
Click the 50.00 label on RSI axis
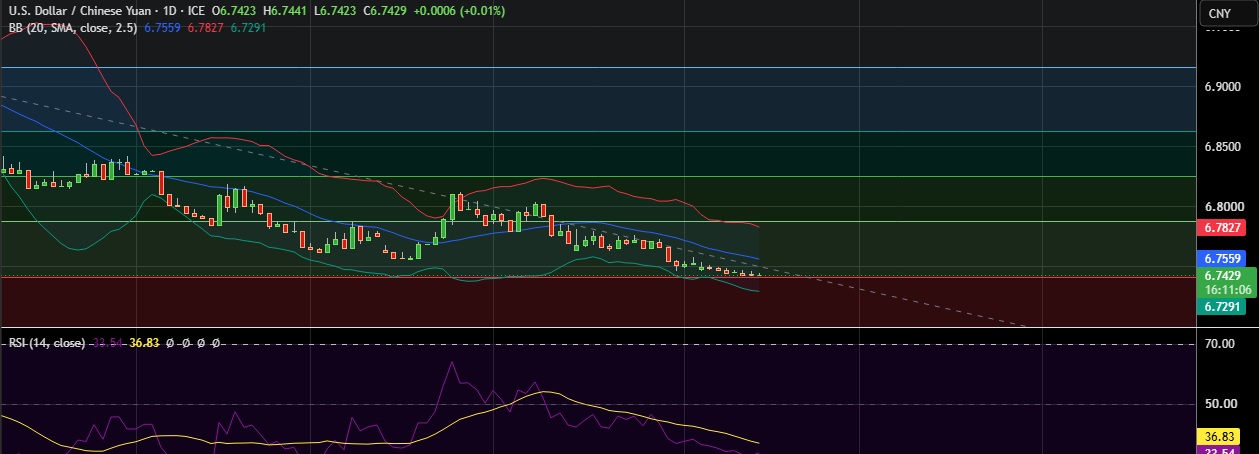pos(1219,404)
